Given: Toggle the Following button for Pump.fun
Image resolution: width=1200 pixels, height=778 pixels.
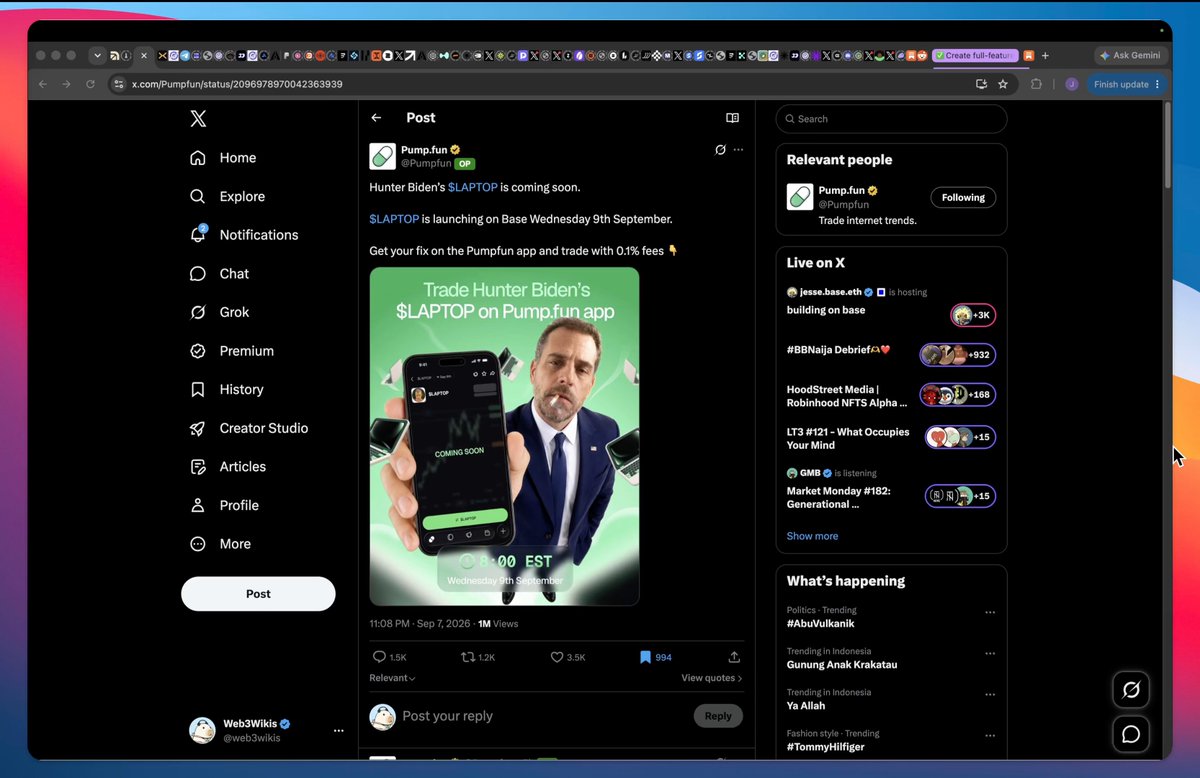Looking at the screenshot, I should pos(963,197).
